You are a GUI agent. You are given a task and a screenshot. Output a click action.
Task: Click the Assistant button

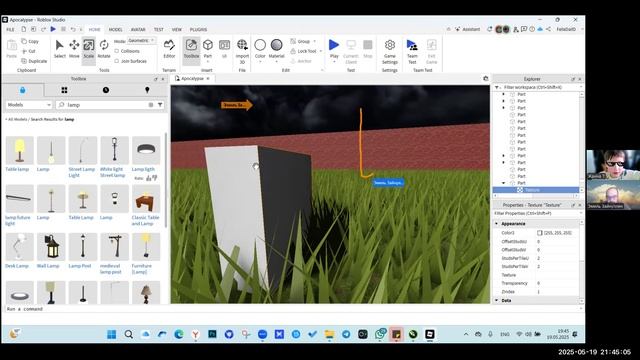pyautogui.click(x=467, y=29)
